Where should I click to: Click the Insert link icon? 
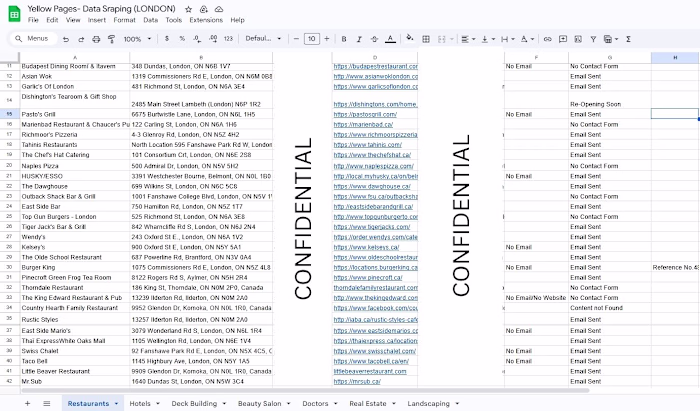(547, 39)
